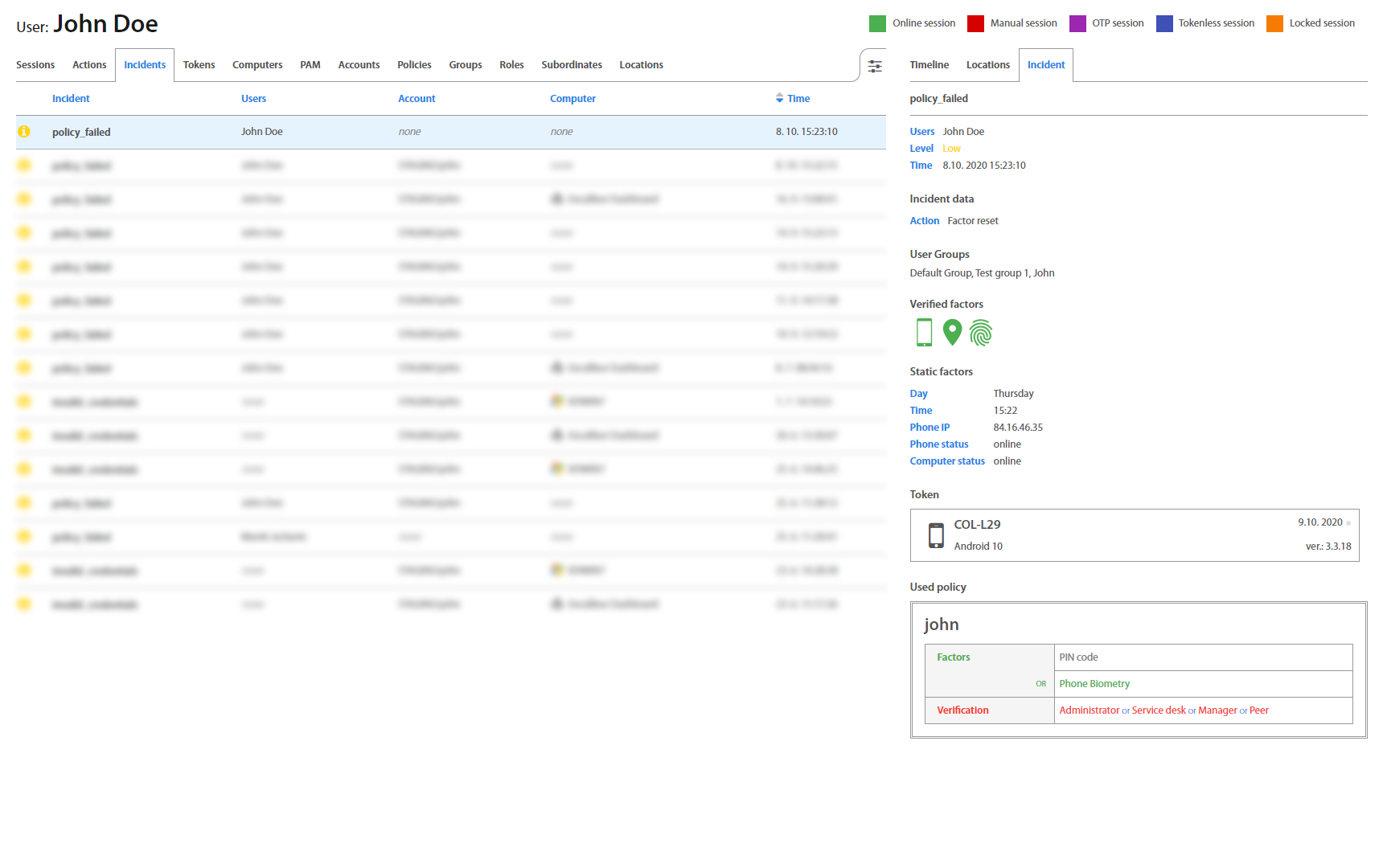
Task: Click the green fingerprint biometry icon
Action: [981, 332]
